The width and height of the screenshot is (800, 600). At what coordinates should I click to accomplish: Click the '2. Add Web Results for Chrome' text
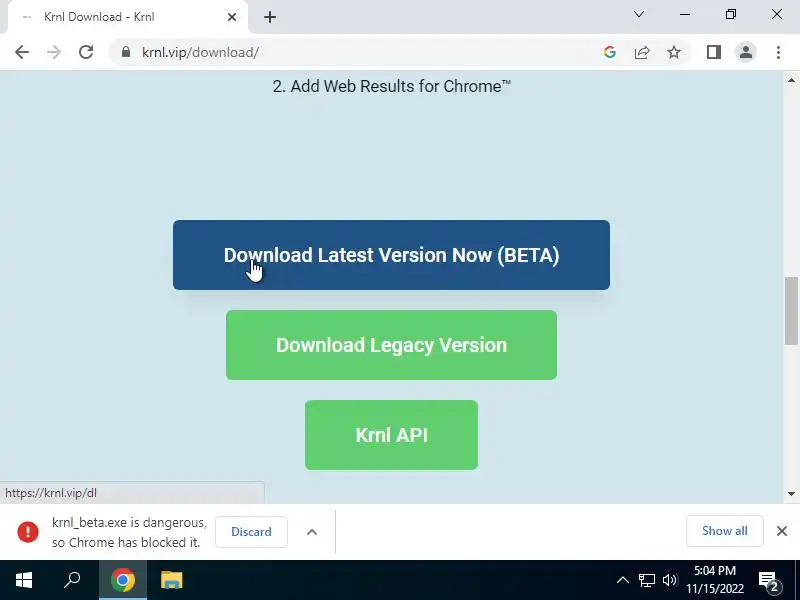point(391,86)
